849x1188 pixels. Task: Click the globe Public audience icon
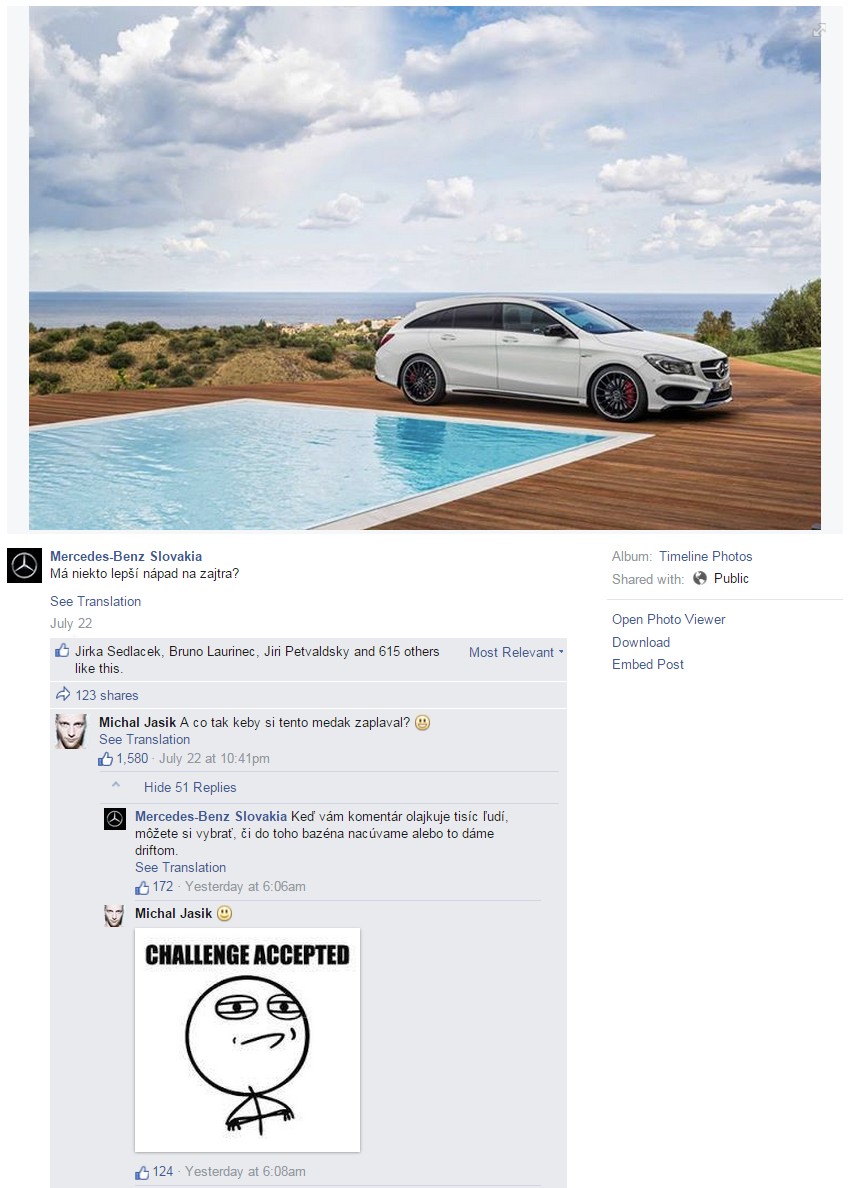pyautogui.click(x=700, y=578)
